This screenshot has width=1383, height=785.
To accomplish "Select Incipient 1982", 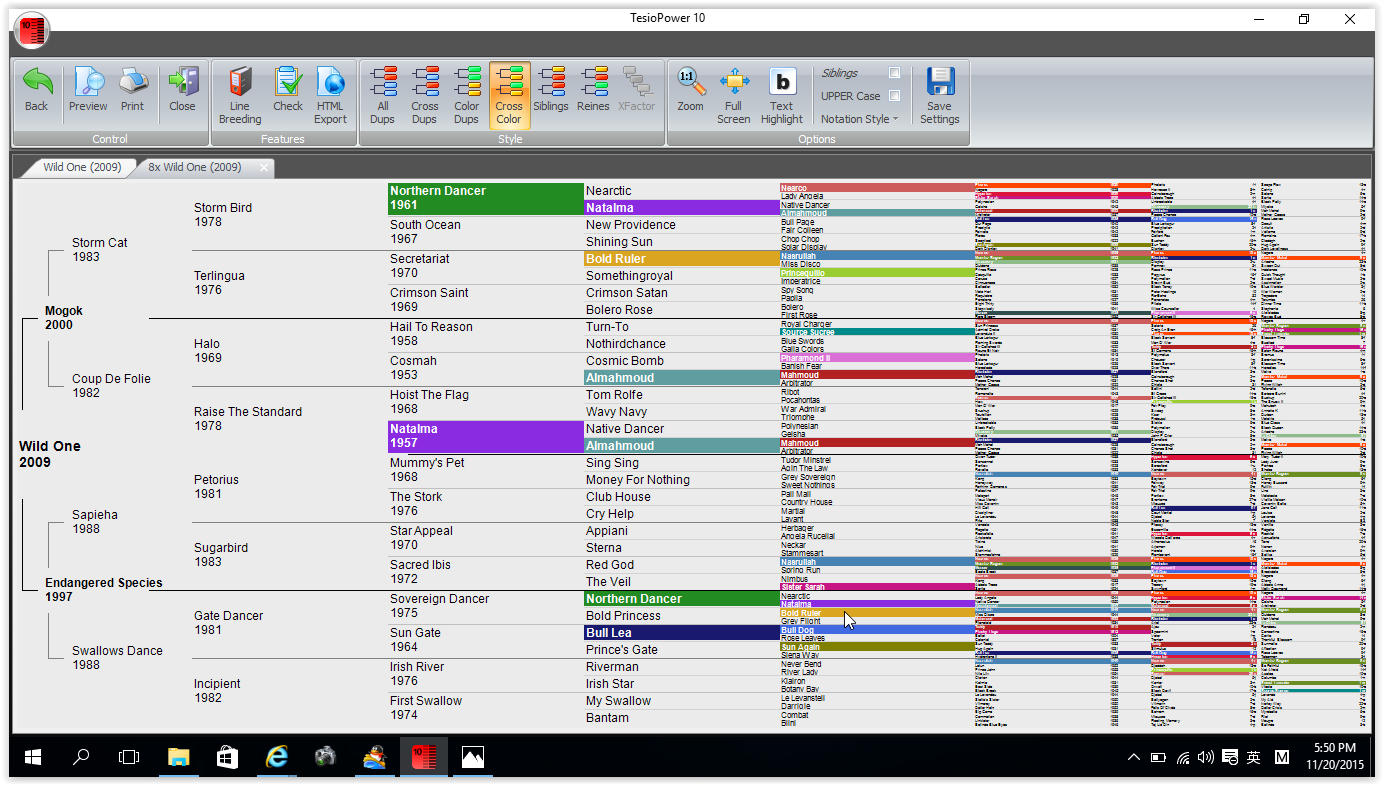I will click(x=217, y=691).
